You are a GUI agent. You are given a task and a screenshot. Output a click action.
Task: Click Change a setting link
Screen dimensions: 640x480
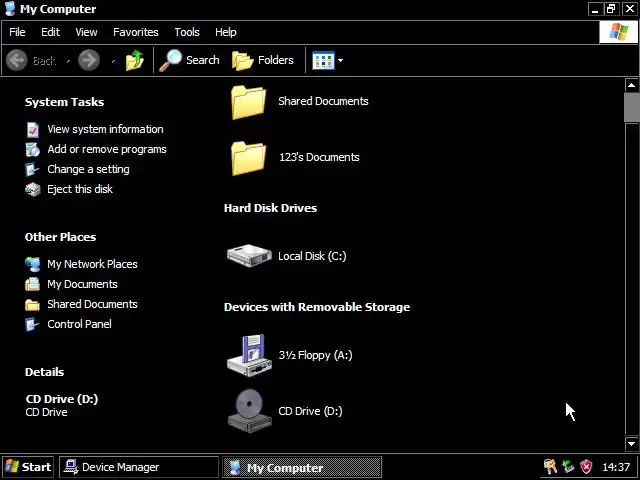click(88, 169)
